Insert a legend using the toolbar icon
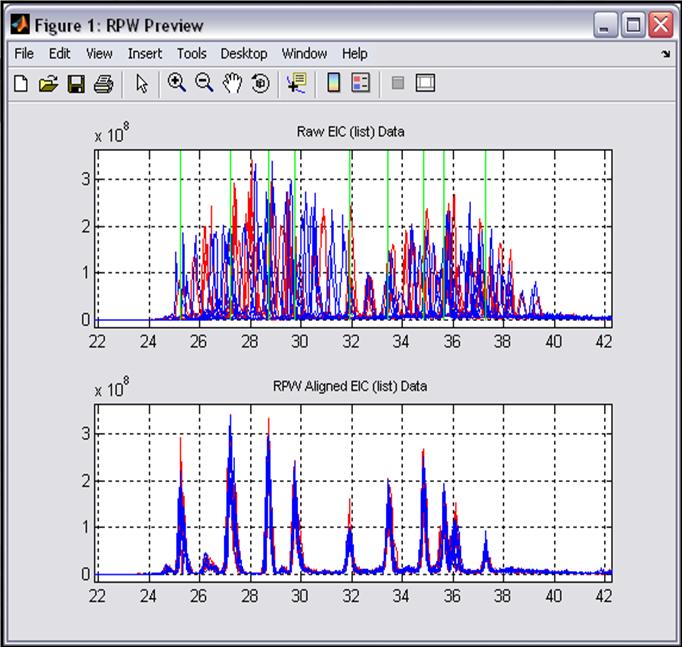 [x=360, y=85]
